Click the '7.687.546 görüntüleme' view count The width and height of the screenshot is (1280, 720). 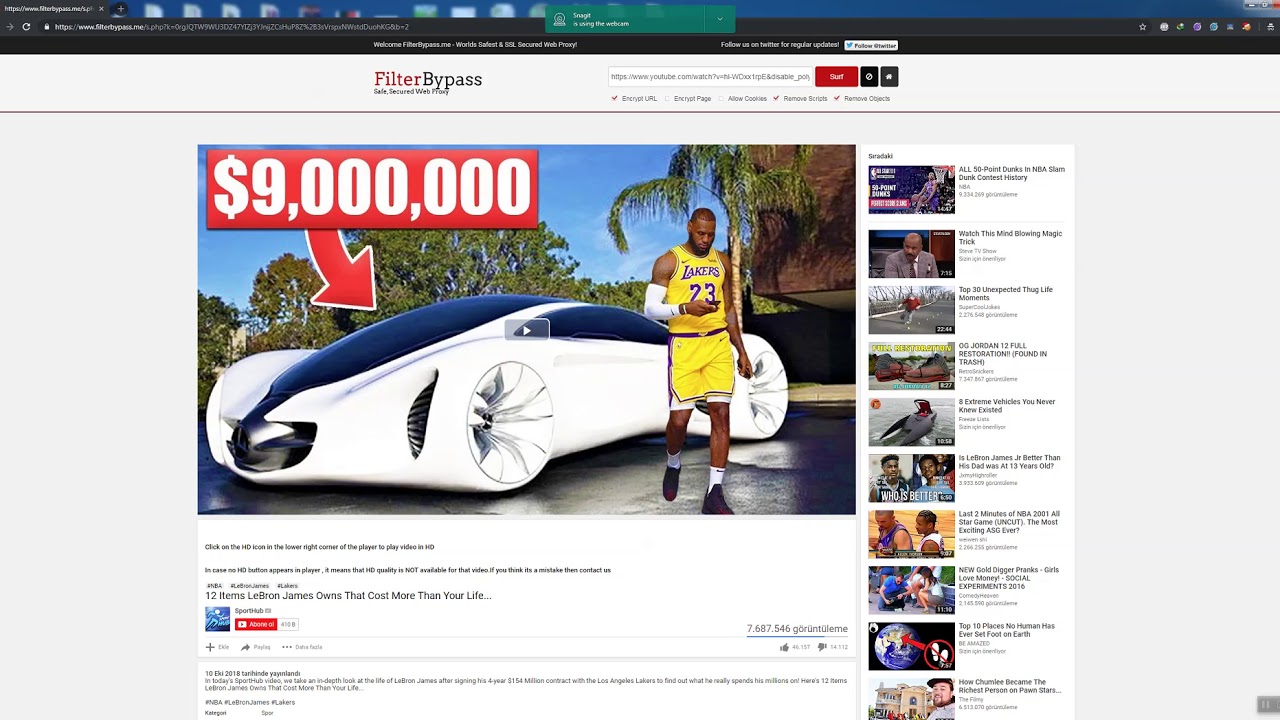[x=797, y=629]
